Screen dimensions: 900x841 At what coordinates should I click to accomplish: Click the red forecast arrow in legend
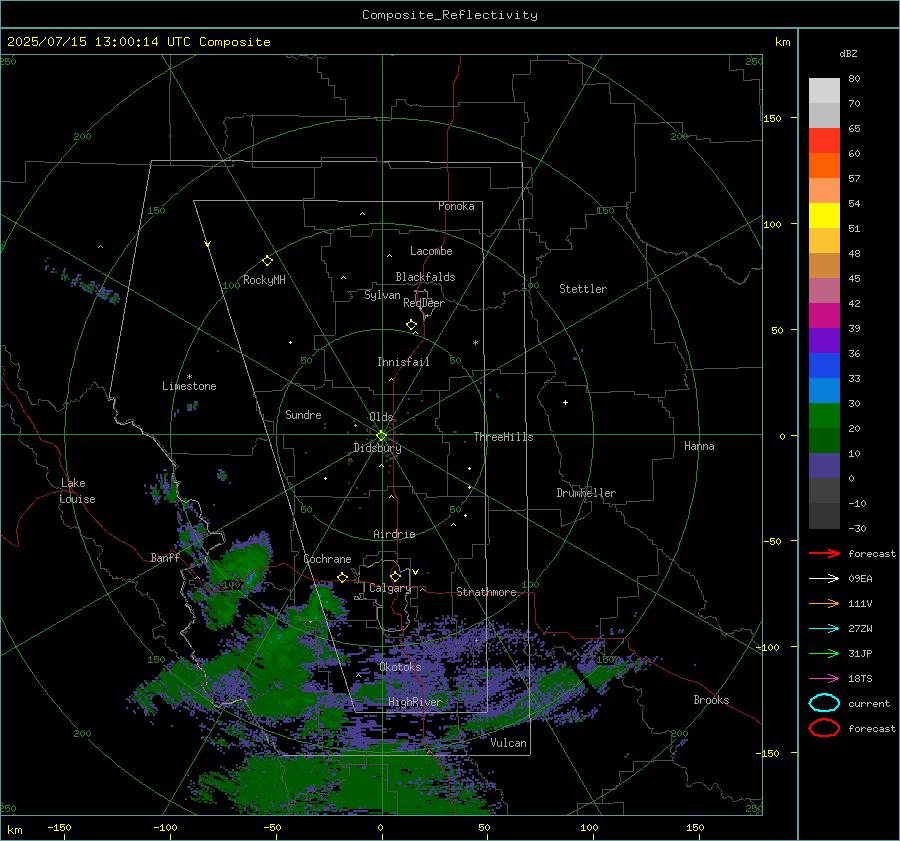tap(824, 553)
